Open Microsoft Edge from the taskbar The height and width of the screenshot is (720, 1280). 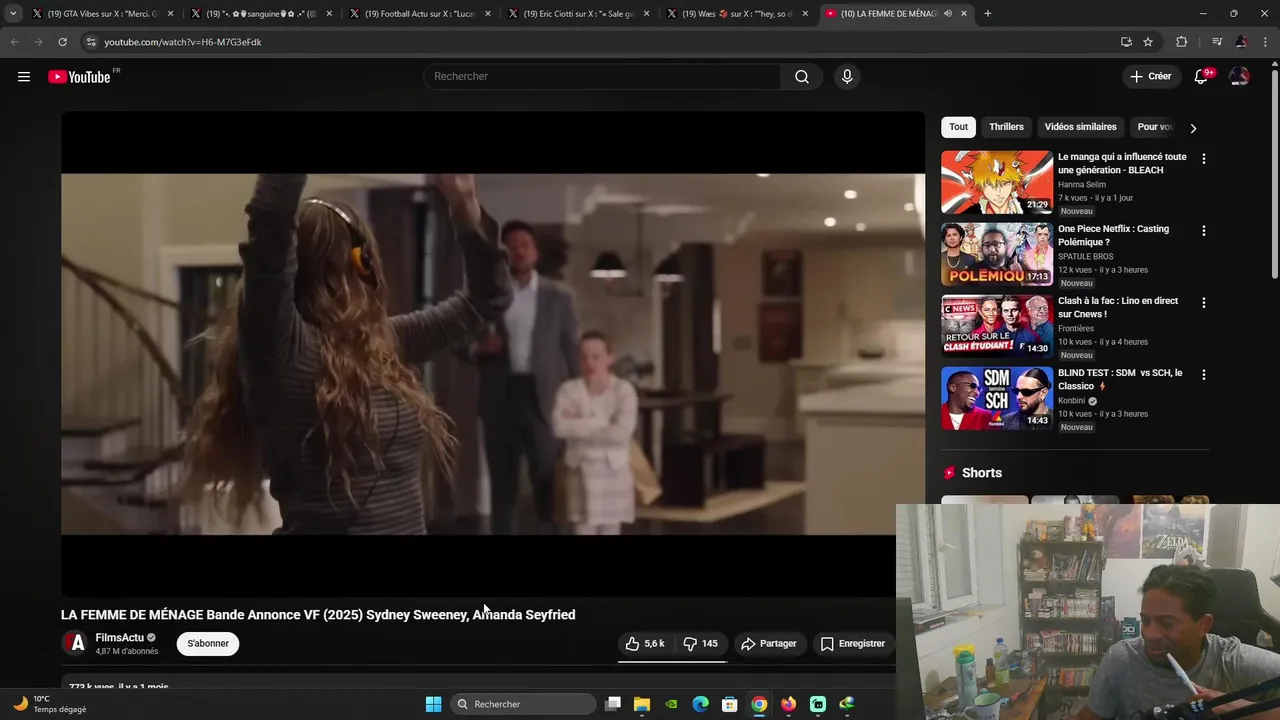click(701, 704)
